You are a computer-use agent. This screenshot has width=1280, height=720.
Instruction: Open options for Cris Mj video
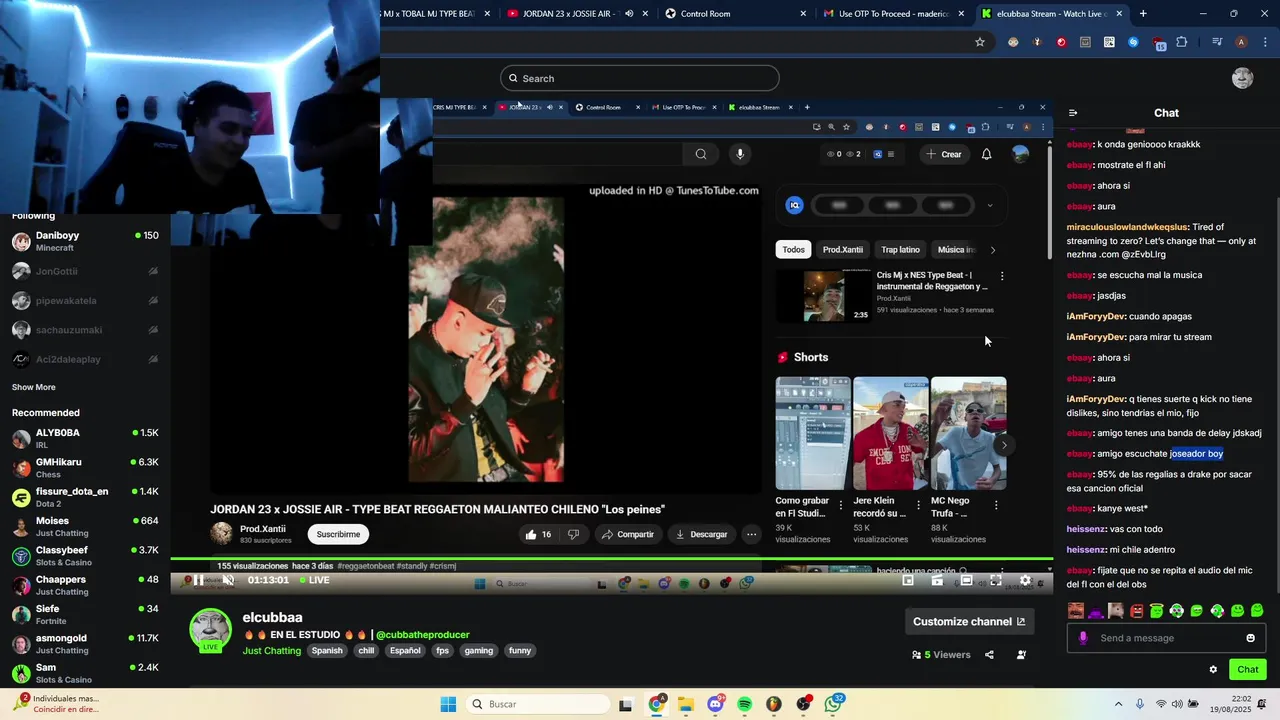(x=1002, y=276)
